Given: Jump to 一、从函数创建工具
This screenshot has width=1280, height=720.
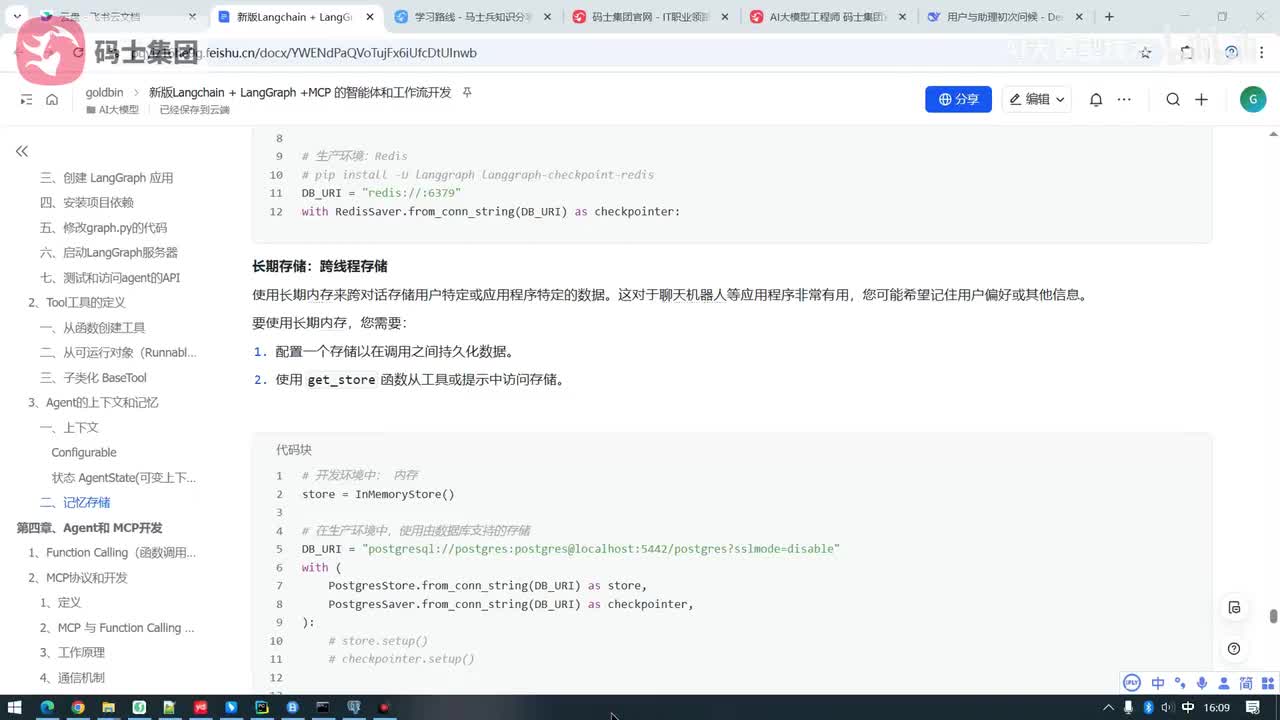Looking at the screenshot, I should coord(93,328).
